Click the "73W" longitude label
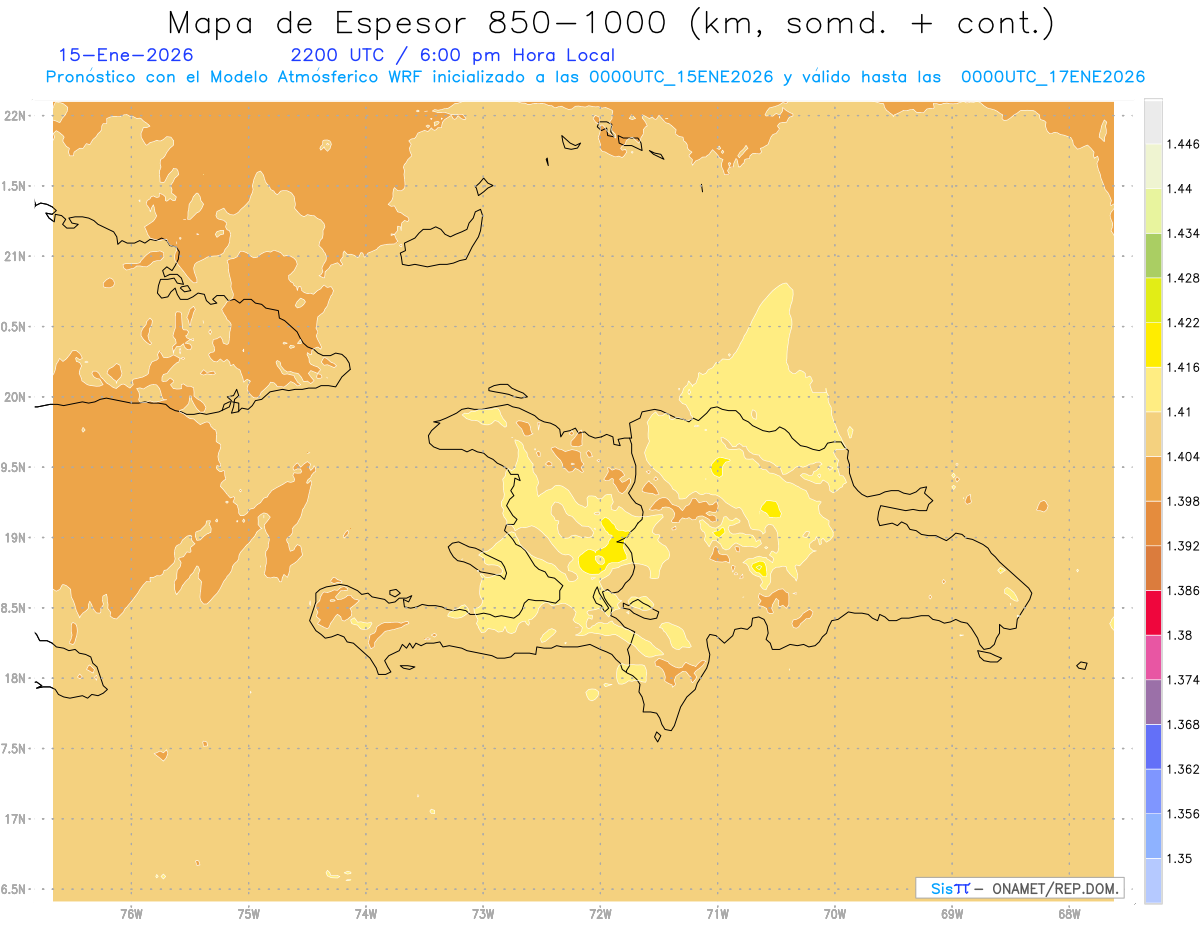 tap(483, 914)
